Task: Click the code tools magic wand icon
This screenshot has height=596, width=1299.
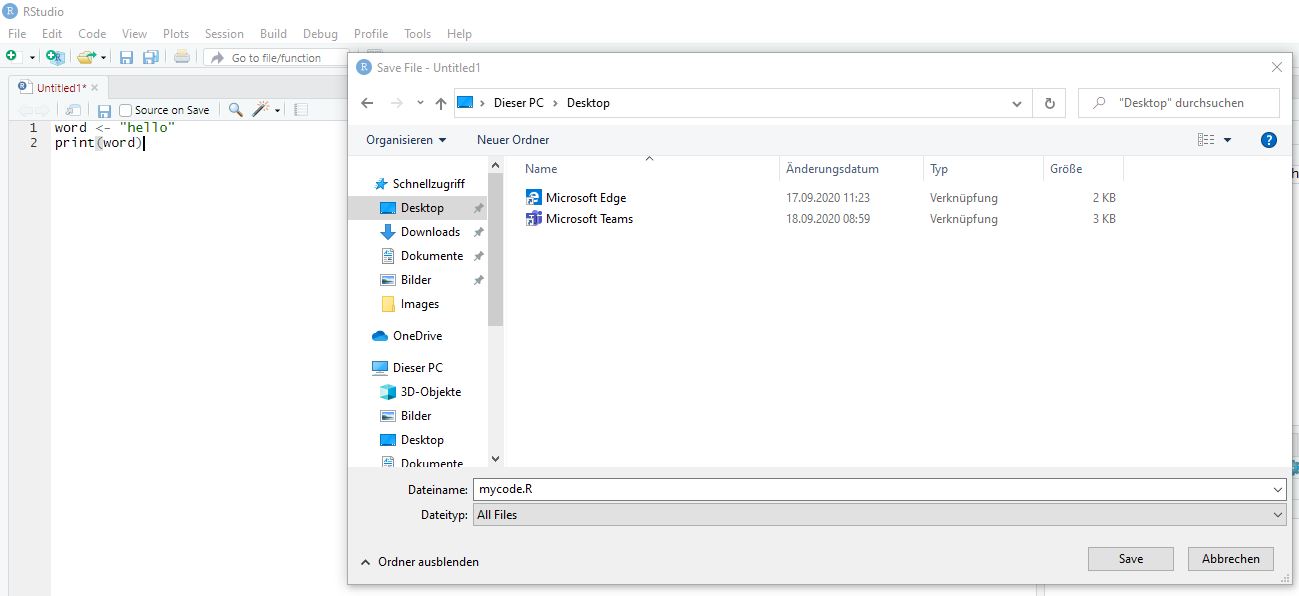Action: [x=262, y=110]
